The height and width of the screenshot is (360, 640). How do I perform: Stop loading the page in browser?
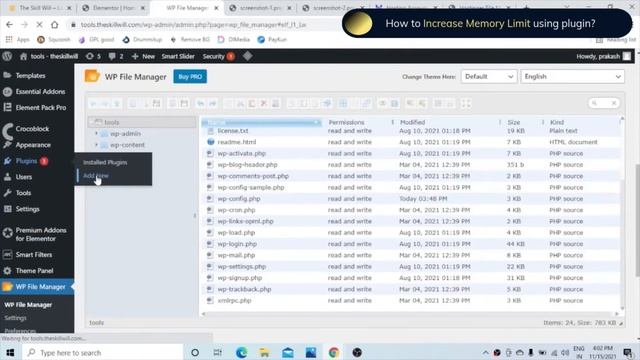[39, 24]
